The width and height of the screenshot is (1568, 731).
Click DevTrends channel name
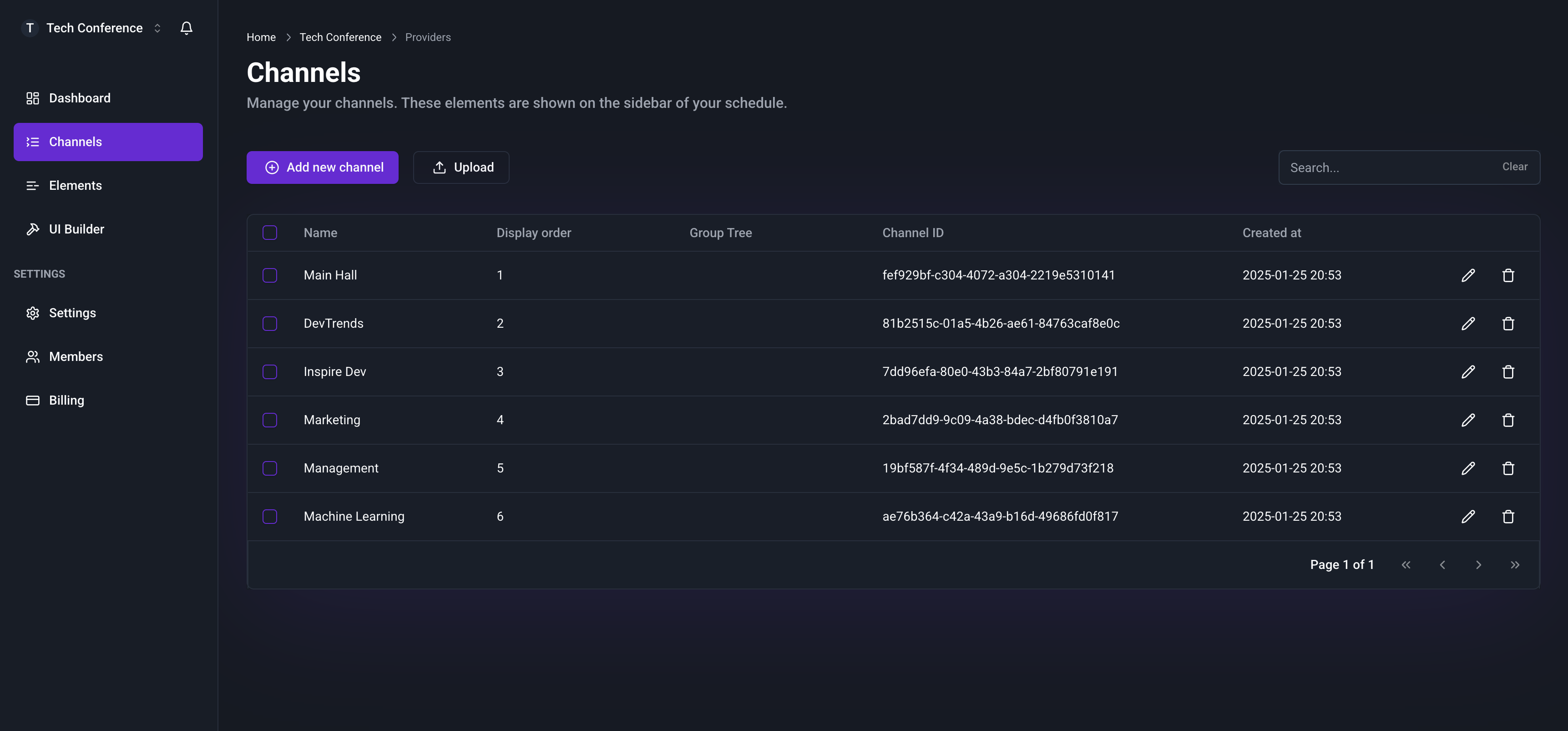click(x=334, y=323)
